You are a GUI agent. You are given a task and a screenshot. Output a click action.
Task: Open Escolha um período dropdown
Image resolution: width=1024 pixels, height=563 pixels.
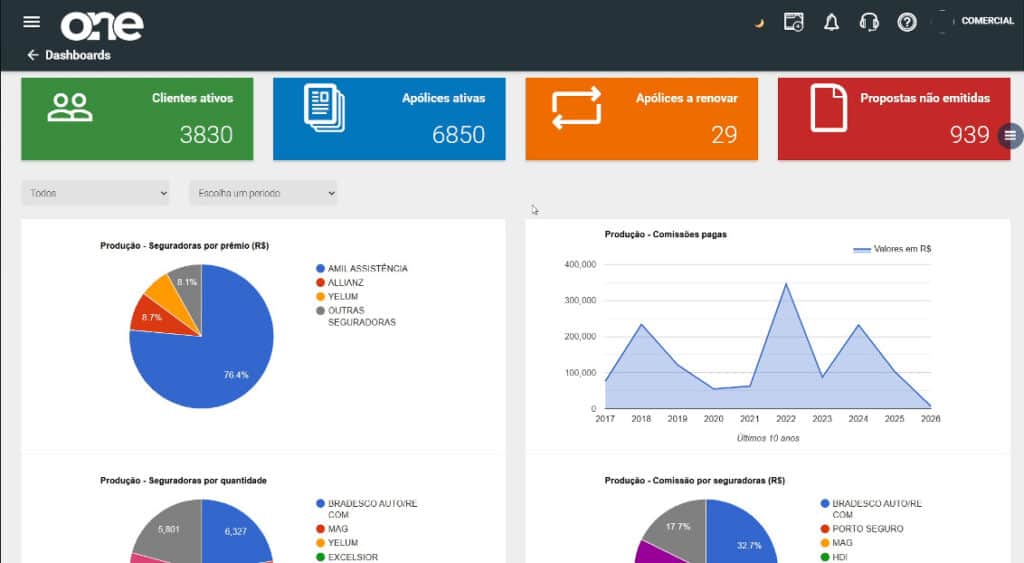pyautogui.click(x=263, y=193)
